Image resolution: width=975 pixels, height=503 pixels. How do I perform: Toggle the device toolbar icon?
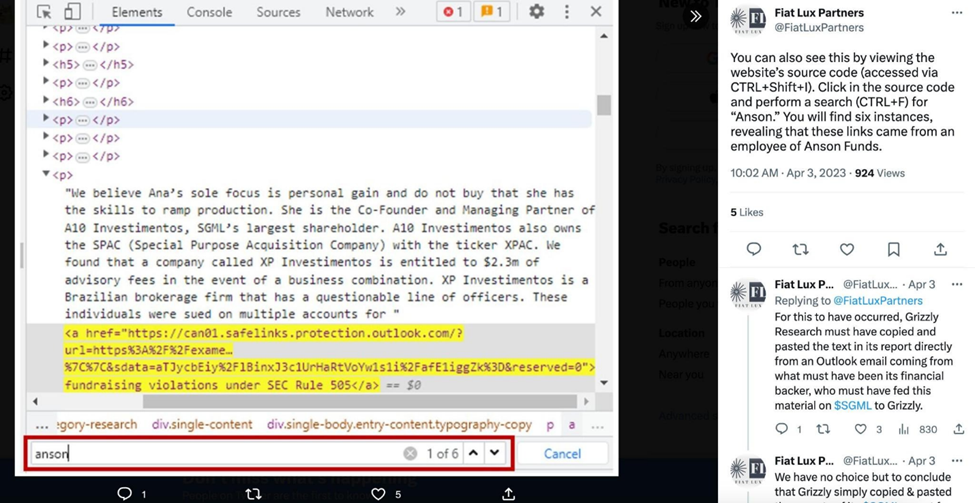(72, 12)
